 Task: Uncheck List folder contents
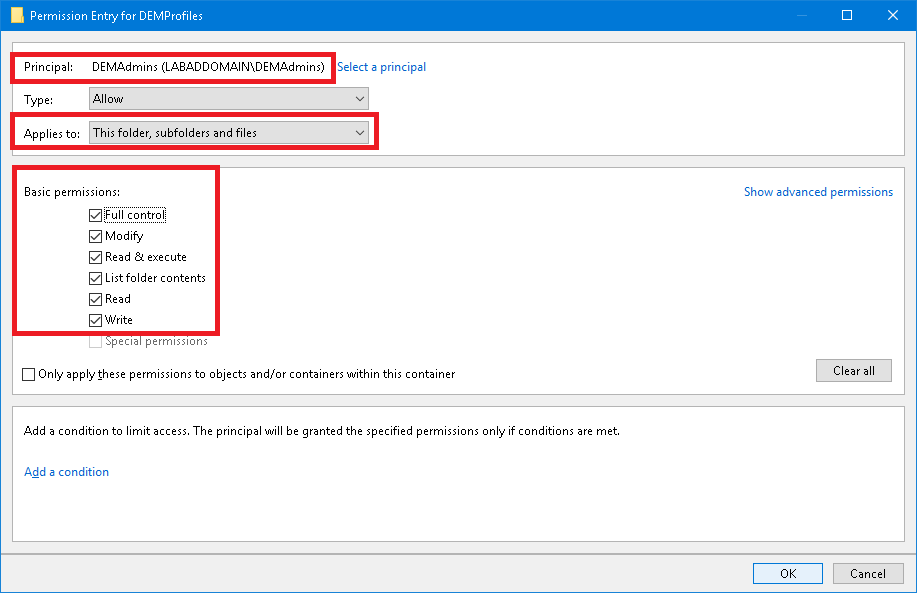[96, 278]
